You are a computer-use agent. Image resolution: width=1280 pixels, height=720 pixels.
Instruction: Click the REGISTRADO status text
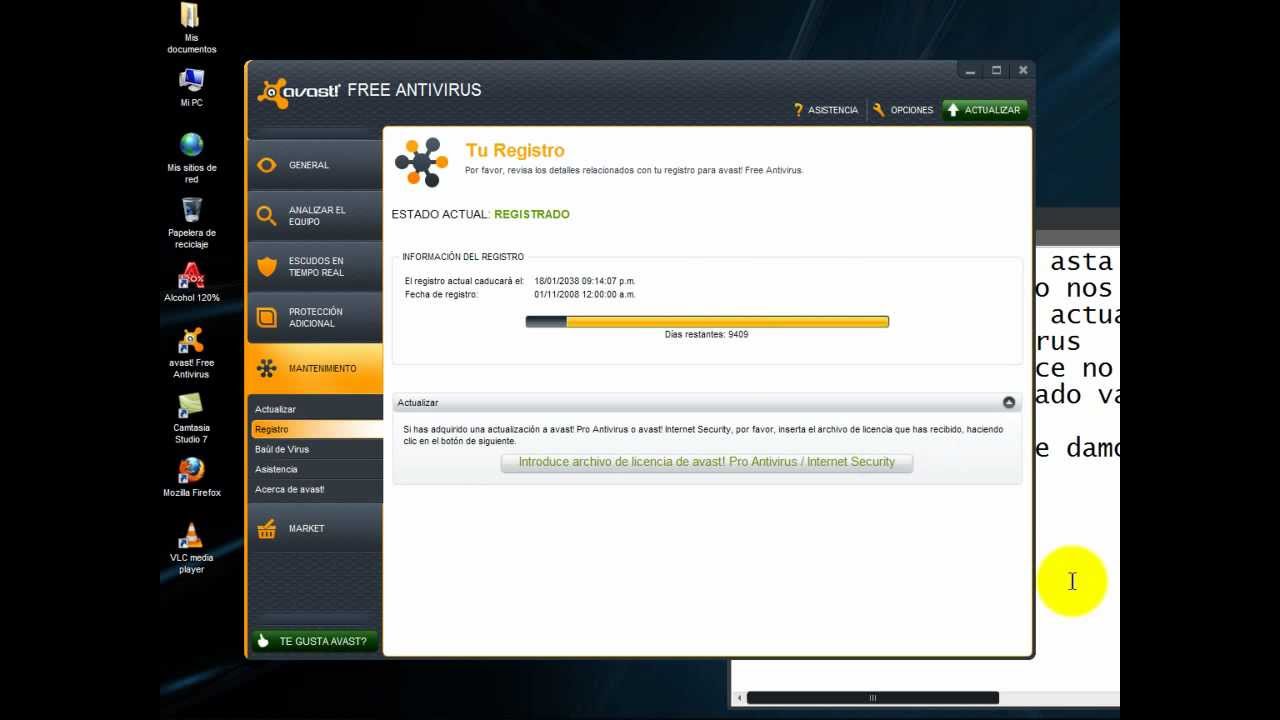[532, 214]
